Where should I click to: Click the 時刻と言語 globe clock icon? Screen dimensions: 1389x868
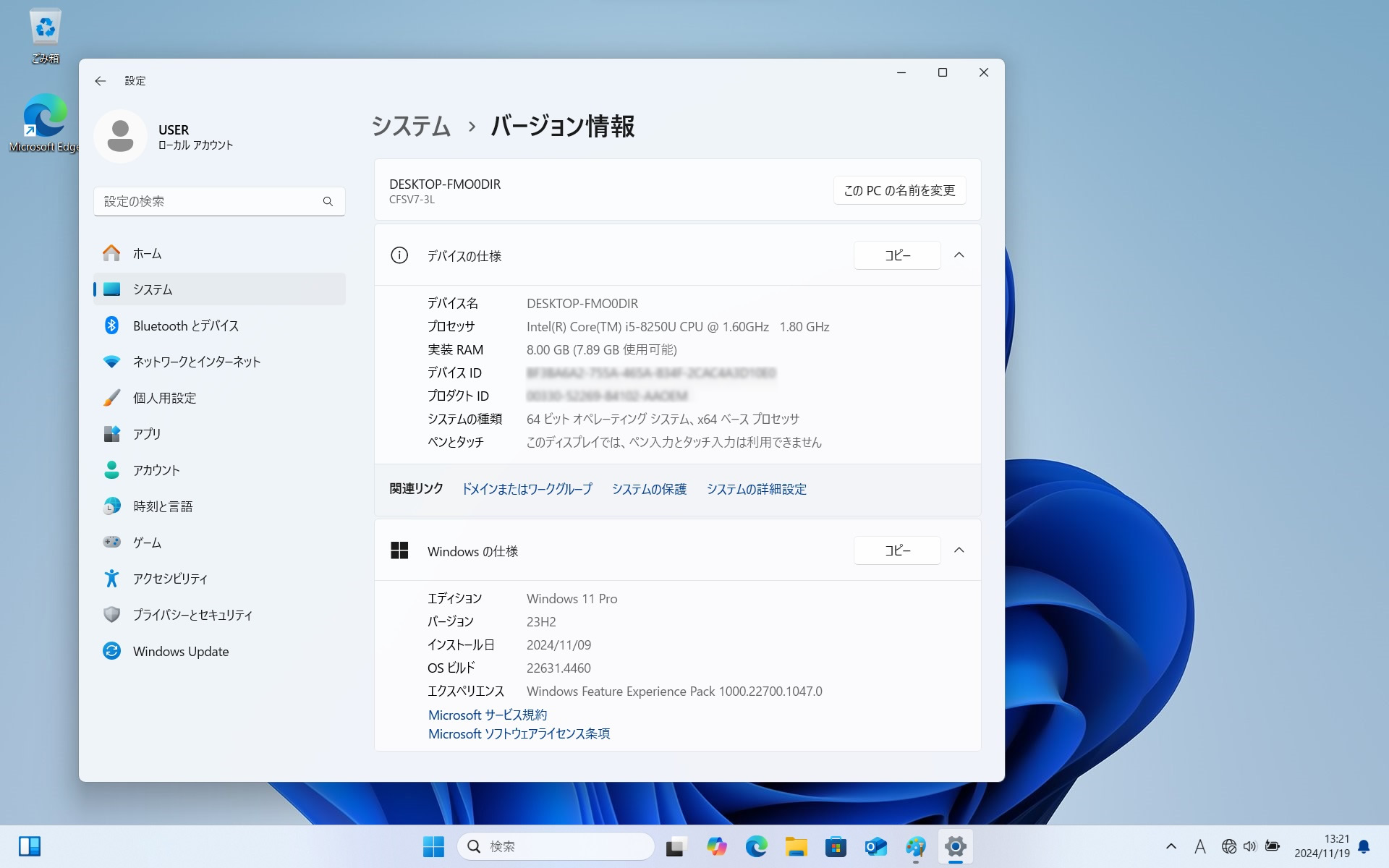[111, 506]
